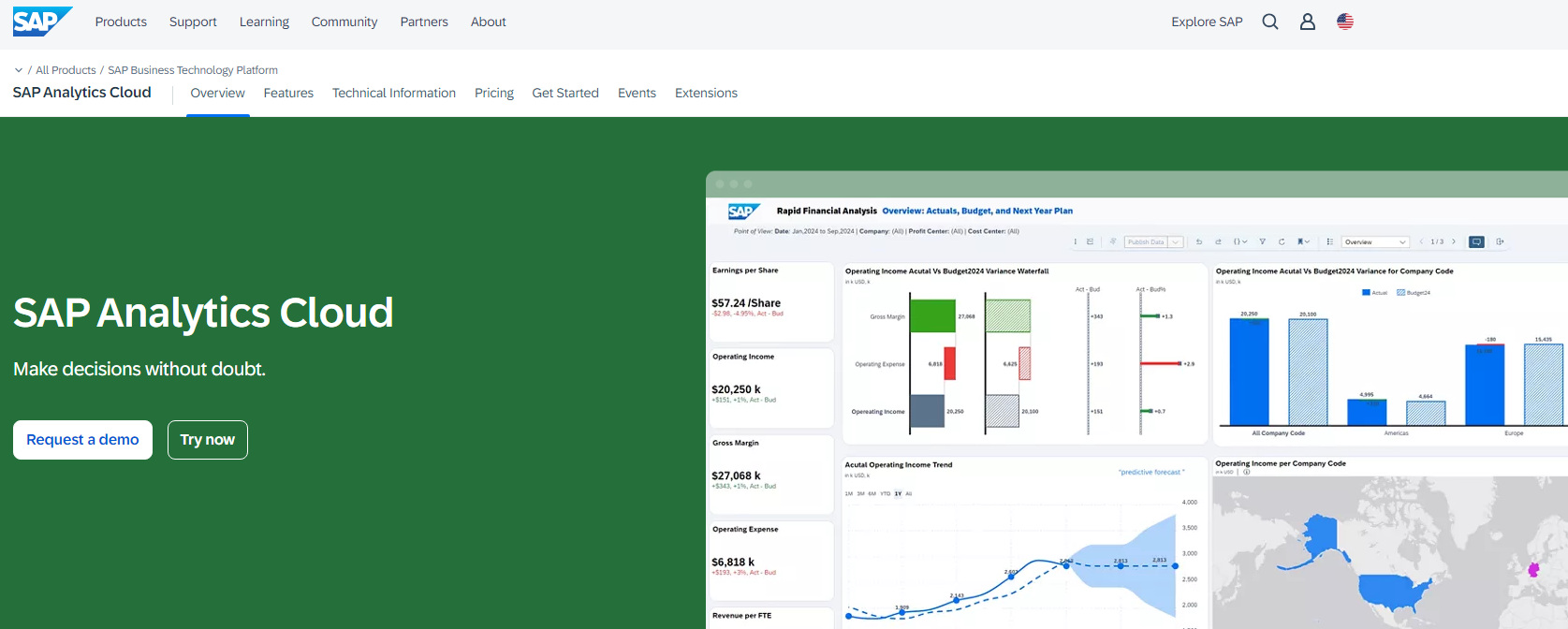The height and width of the screenshot is (629, 1568).
Task: Click the exit icon at toolbar end
Action: pos(1500,241)
